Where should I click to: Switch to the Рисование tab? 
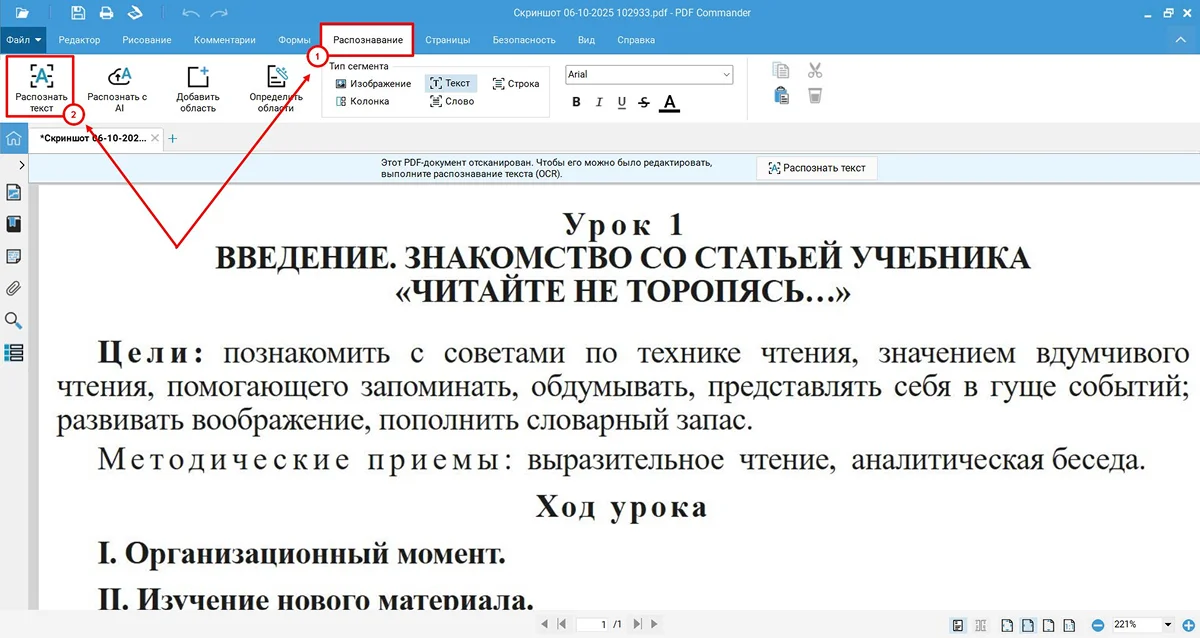pos(146,40)
